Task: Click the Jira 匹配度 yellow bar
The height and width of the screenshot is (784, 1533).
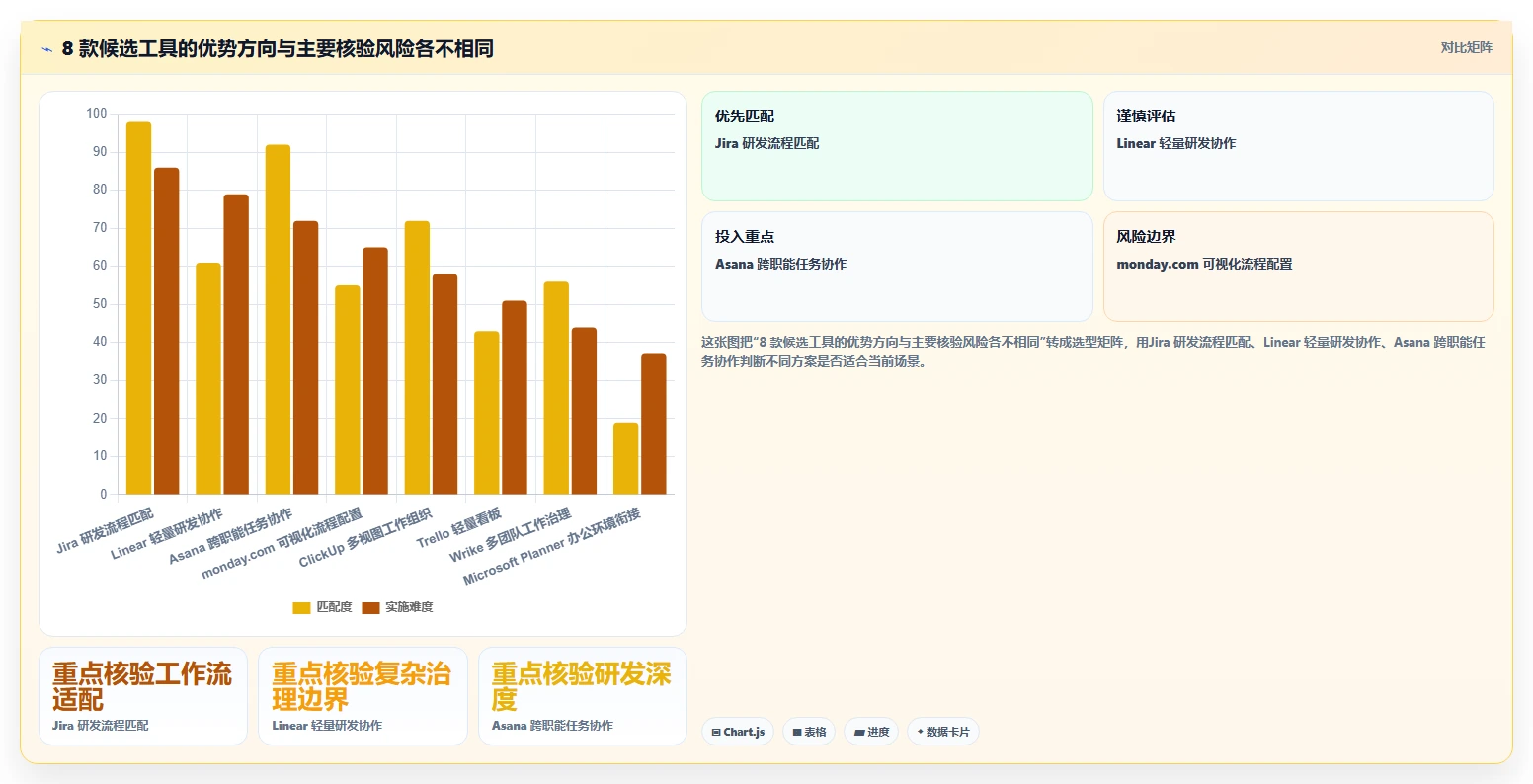Action: click(x=138, y=308)
